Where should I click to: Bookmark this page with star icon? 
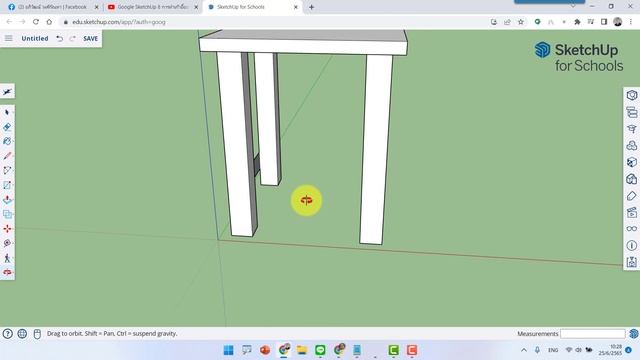(521, 22)
